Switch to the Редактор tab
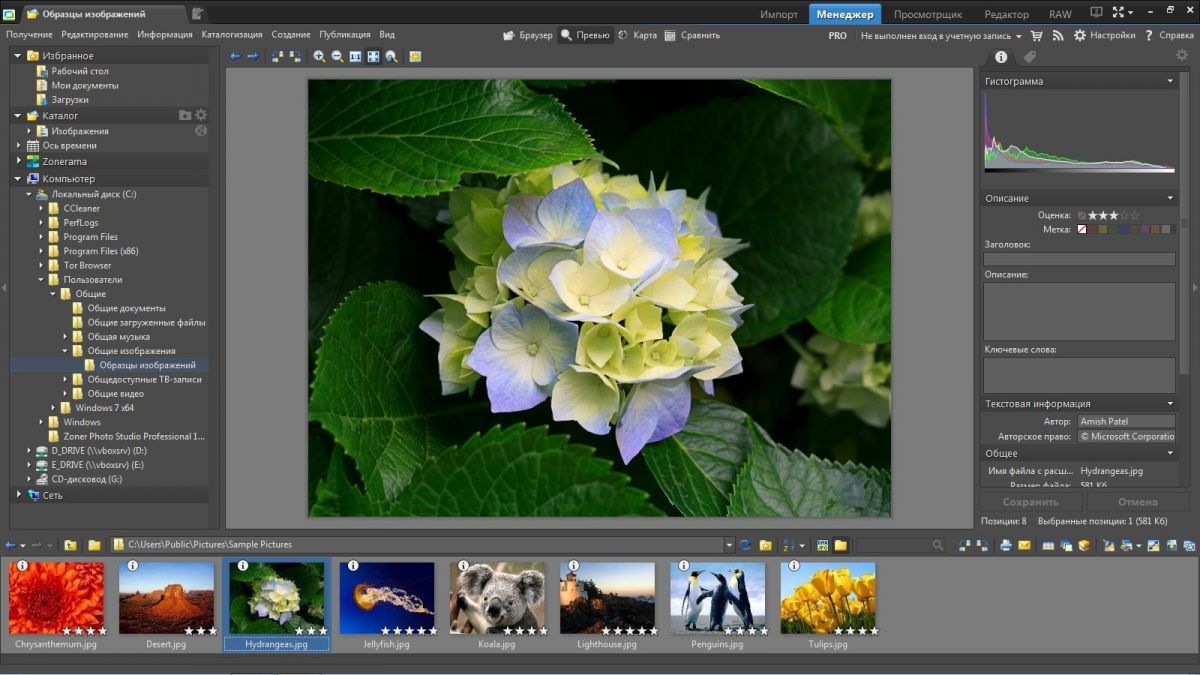1200x675 pixels. pos(1006,14)
